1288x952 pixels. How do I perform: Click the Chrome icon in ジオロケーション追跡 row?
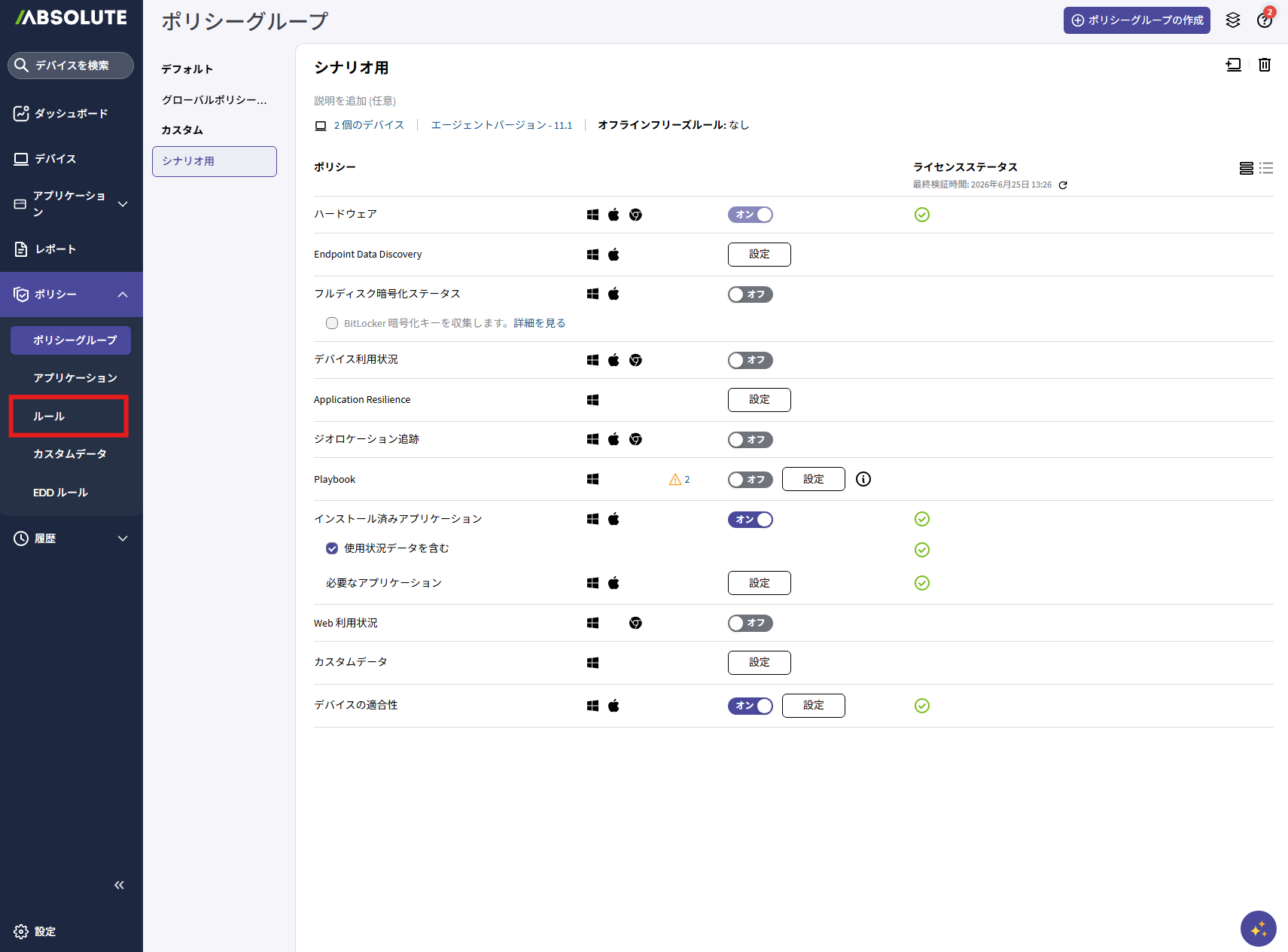pyautogui.click(x=635, y=439)
